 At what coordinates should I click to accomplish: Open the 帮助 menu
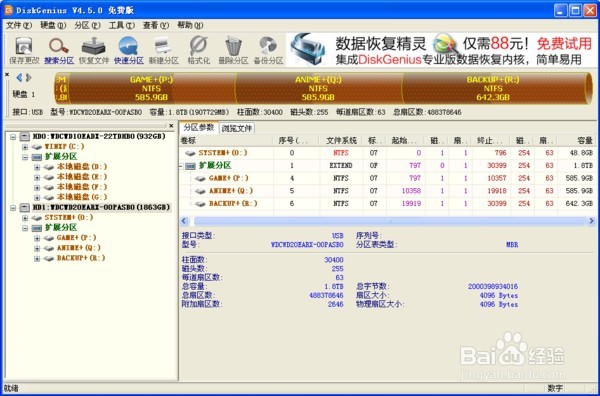pyautogui.click(x=190, y=25)
